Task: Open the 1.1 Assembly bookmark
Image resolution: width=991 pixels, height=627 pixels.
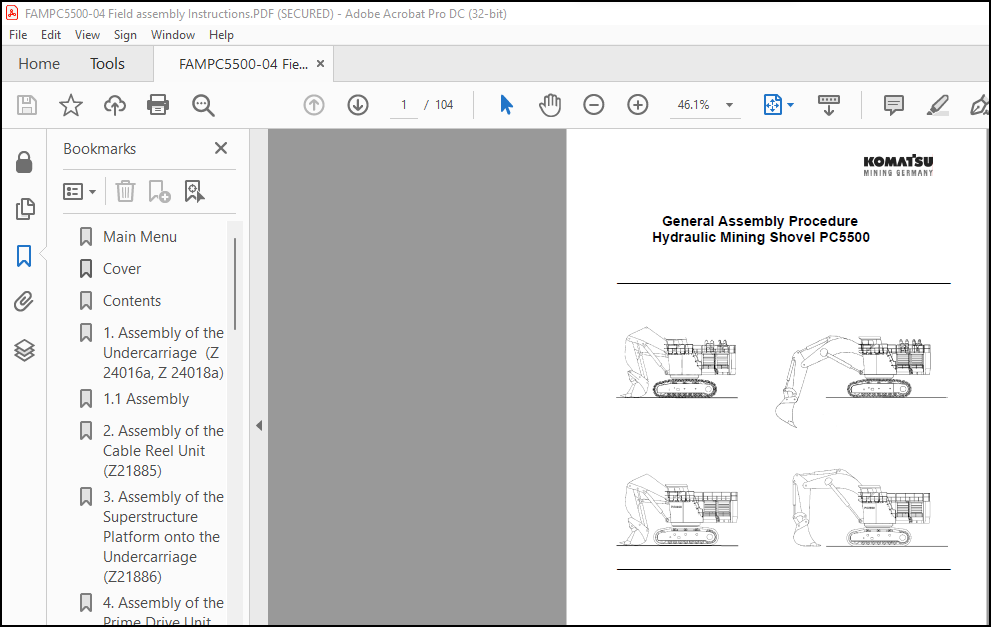Action: (146, 399)
